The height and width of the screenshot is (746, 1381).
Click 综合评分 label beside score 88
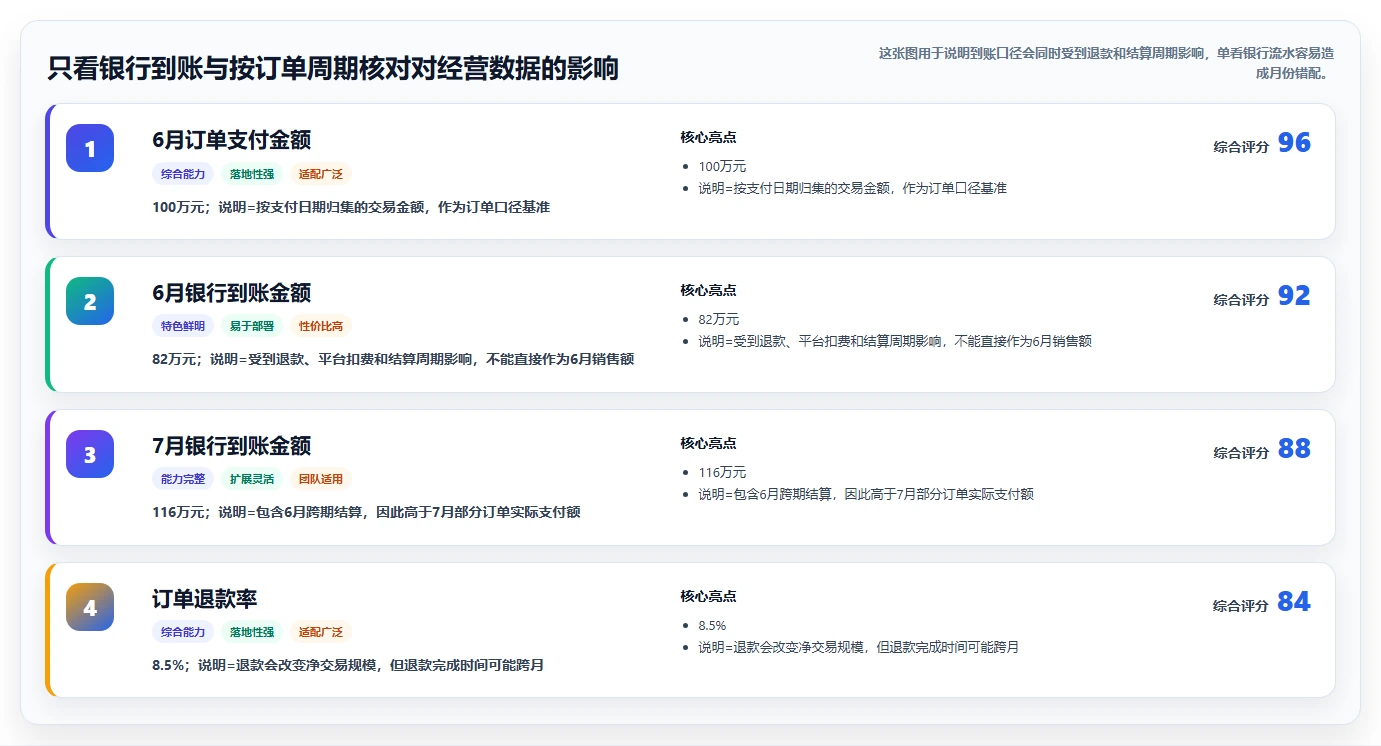[x=1241, y=452]
